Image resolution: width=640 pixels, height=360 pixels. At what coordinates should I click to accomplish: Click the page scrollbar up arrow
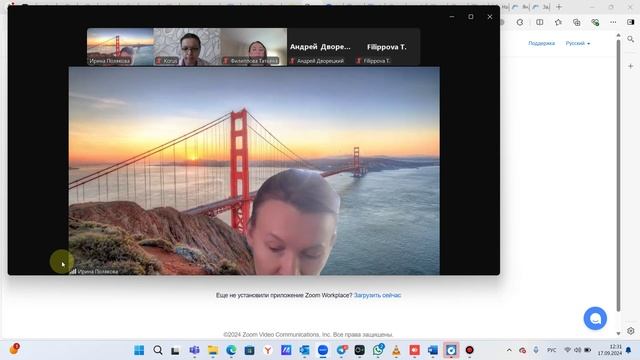click(x=618, y=36)
